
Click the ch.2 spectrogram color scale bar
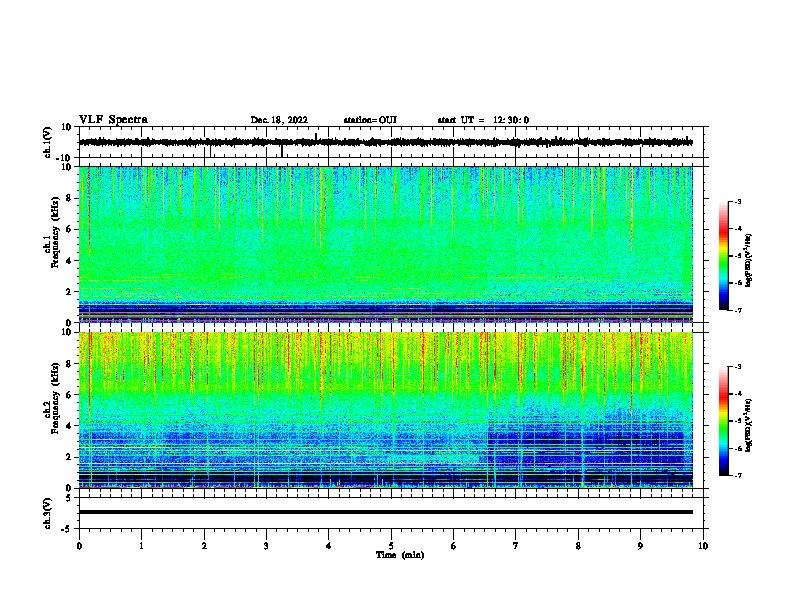tap(724, 421)
